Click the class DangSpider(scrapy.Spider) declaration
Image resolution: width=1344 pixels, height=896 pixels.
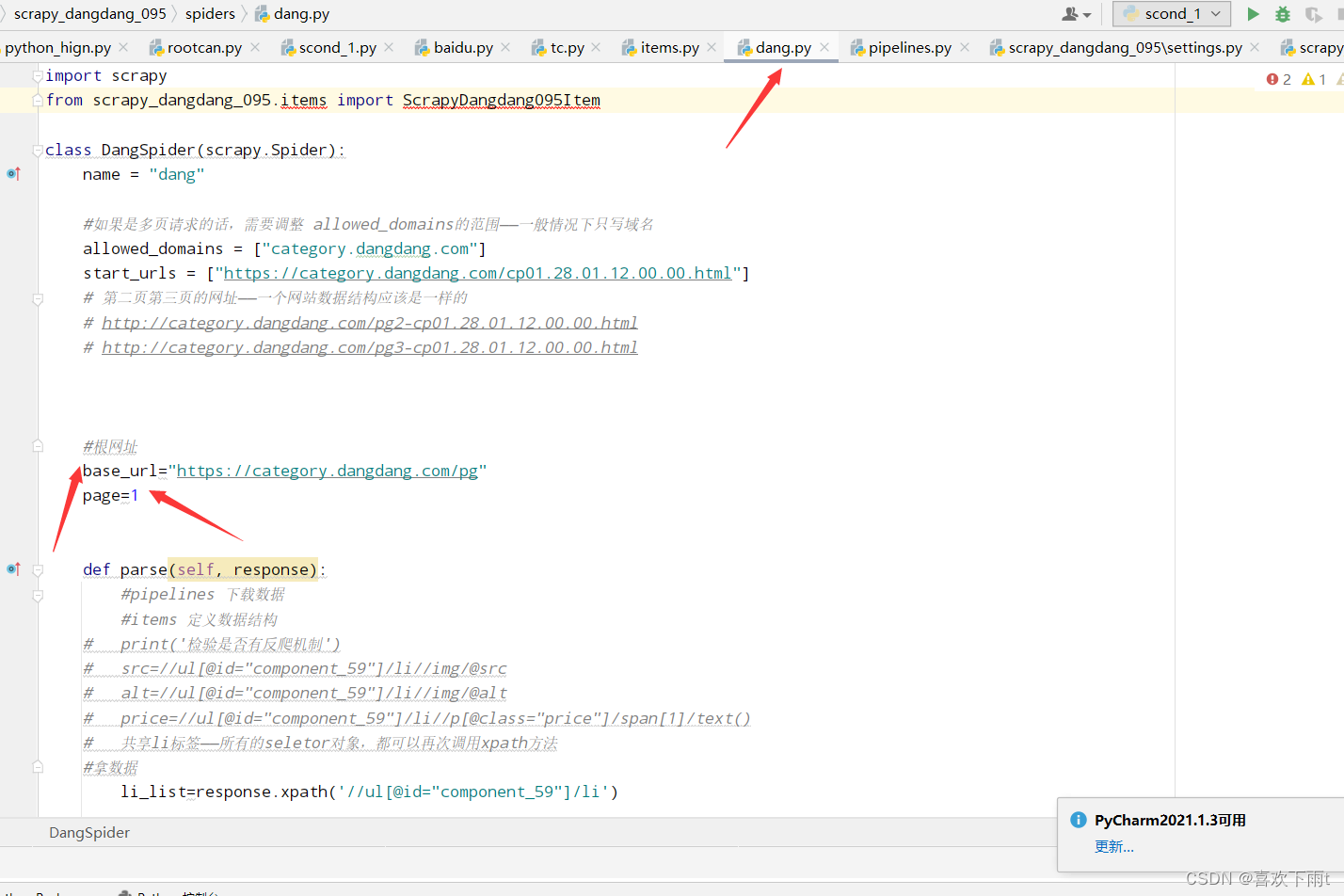pyautogui.click(x=195, y=150)
